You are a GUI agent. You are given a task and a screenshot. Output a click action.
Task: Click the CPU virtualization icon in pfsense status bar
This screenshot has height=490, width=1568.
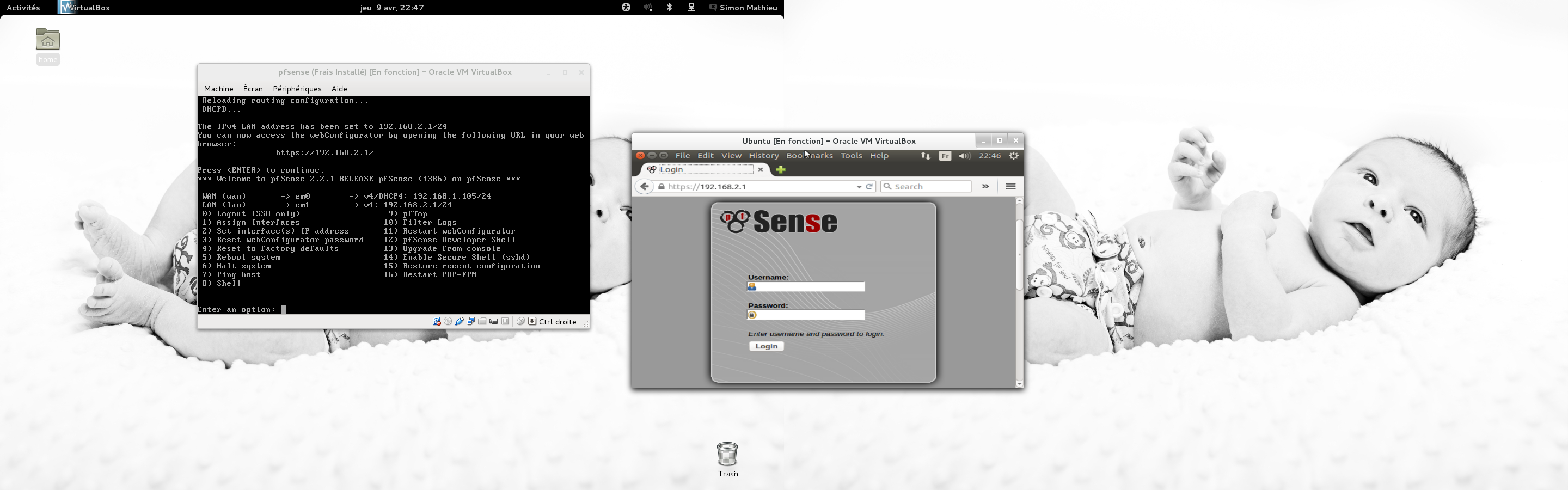click(x=505, y=321)
